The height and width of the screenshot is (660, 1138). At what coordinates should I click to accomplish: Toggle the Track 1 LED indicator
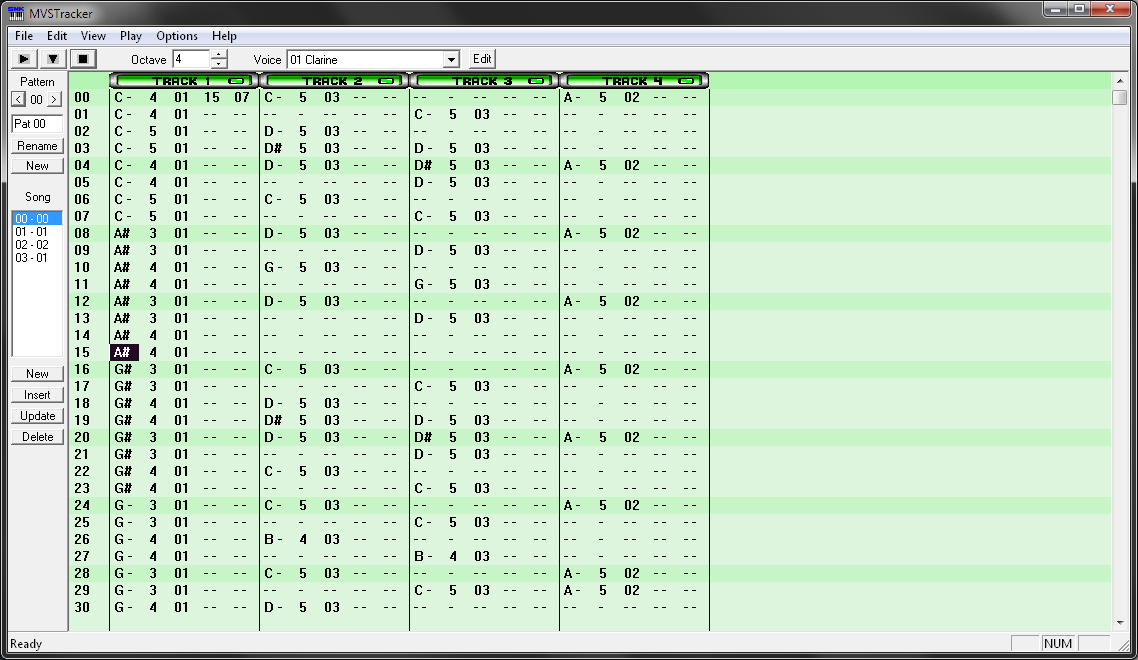(x=237, y=81)
